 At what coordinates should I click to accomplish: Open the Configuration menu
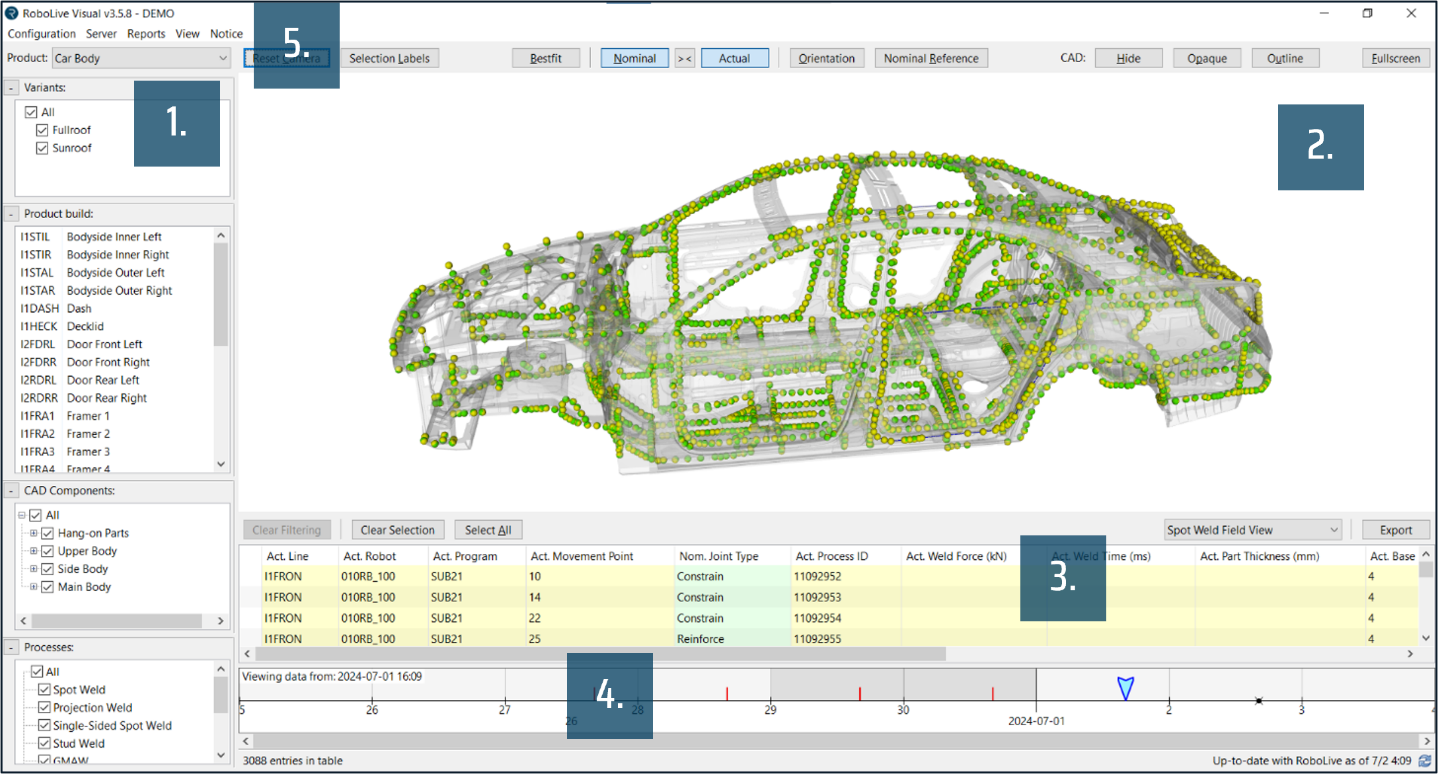click(42, 34)
